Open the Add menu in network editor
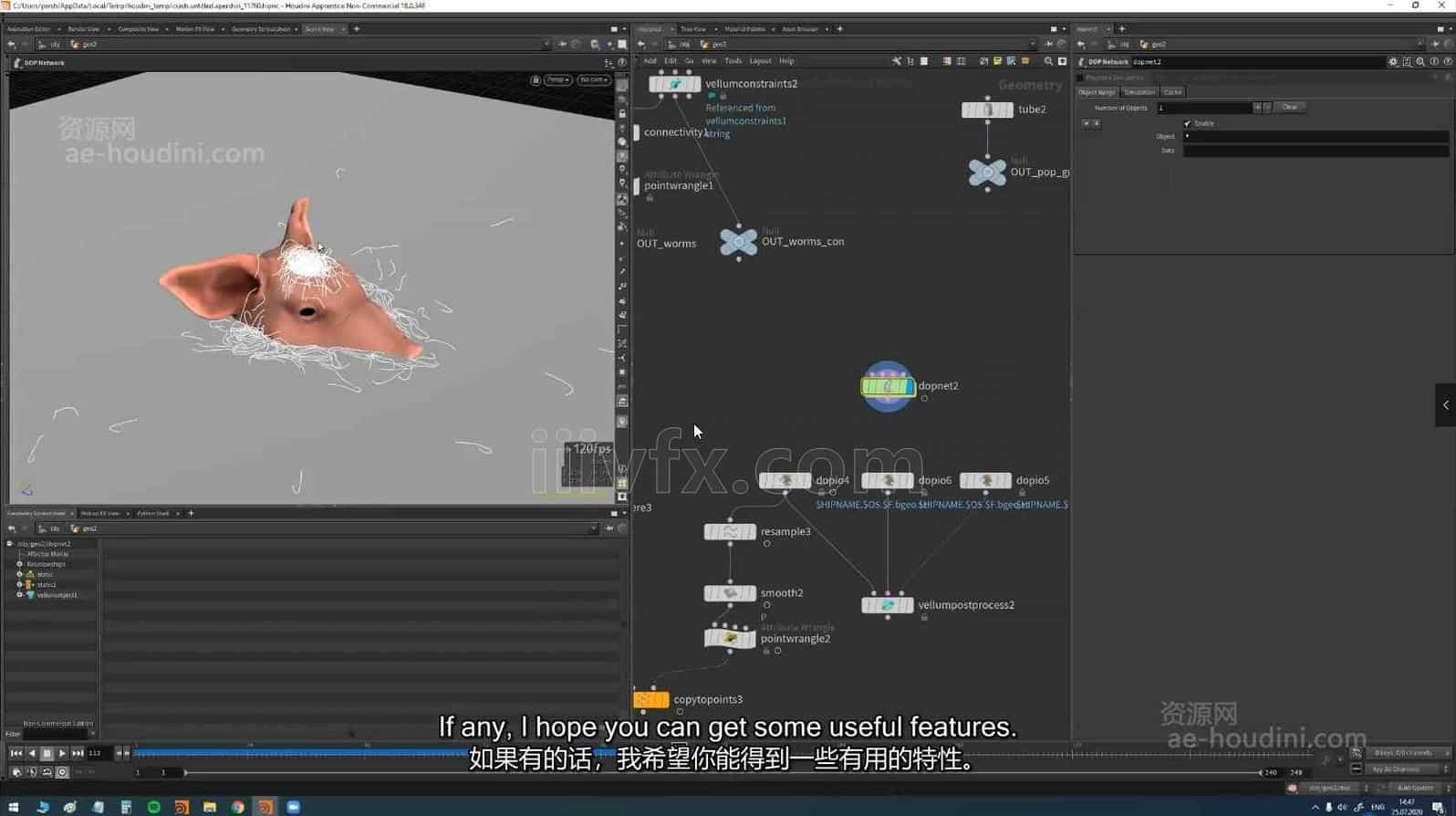The image size is (1456, 816). pos(650,61)
